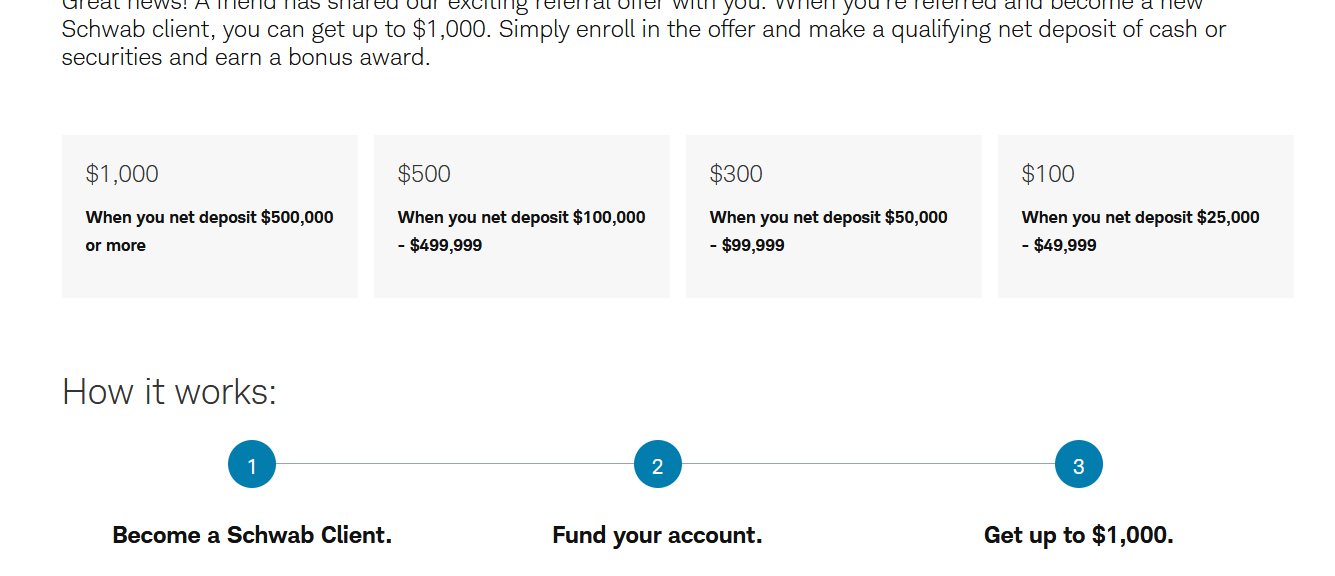Screen dimensions: 1335x576
Task: Click the step 3 circle icon
Action: pyautogui.click(x=1079, y=465)
